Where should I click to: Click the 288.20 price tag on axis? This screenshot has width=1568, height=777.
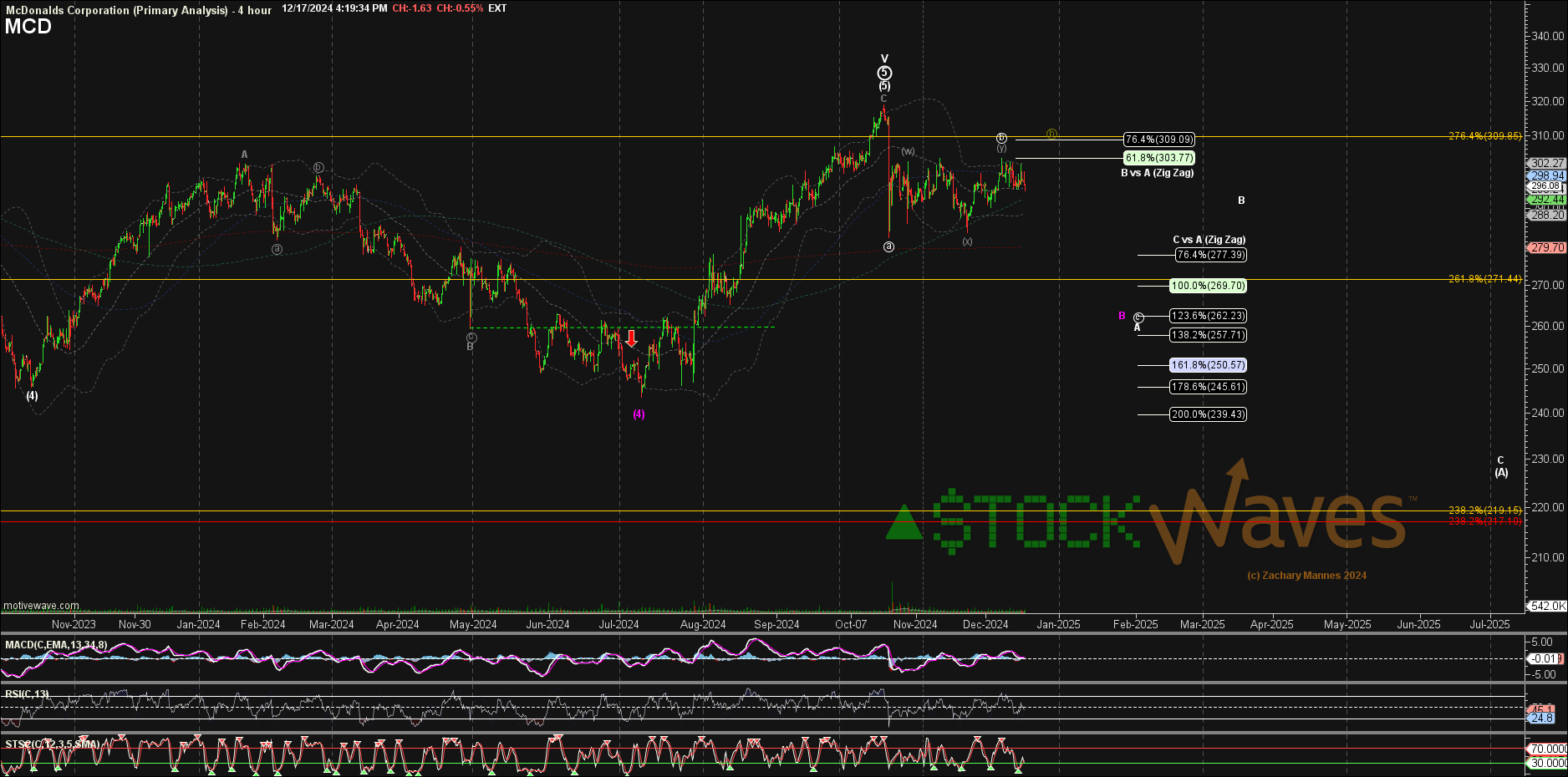point(1546,215)
